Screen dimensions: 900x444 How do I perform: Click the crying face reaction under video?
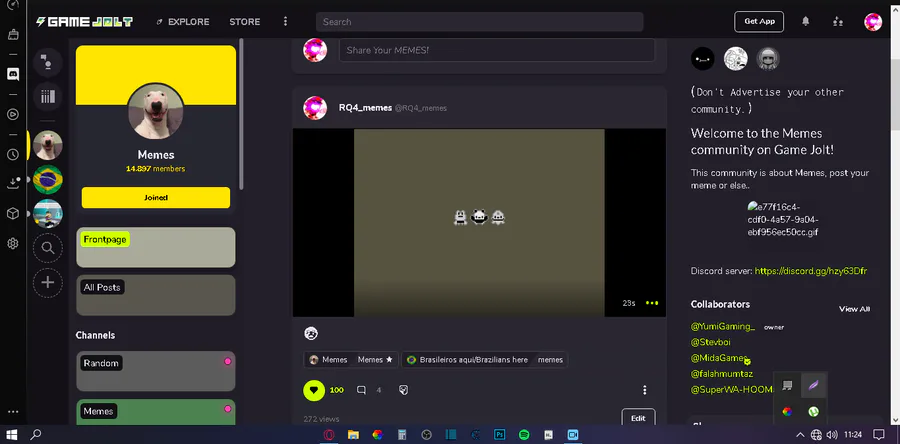coord(311,333)
